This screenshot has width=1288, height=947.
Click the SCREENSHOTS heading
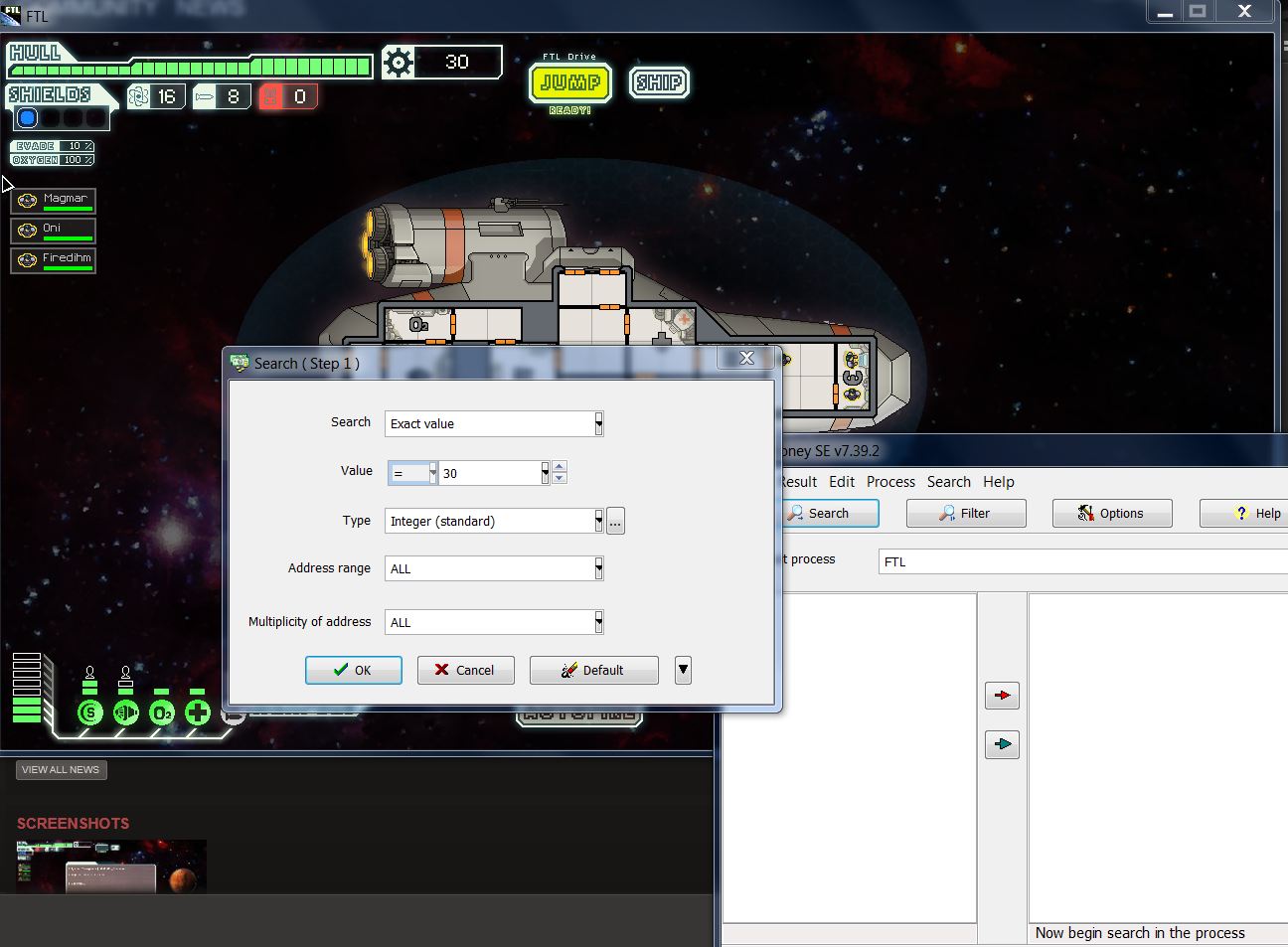pos(74,824)
